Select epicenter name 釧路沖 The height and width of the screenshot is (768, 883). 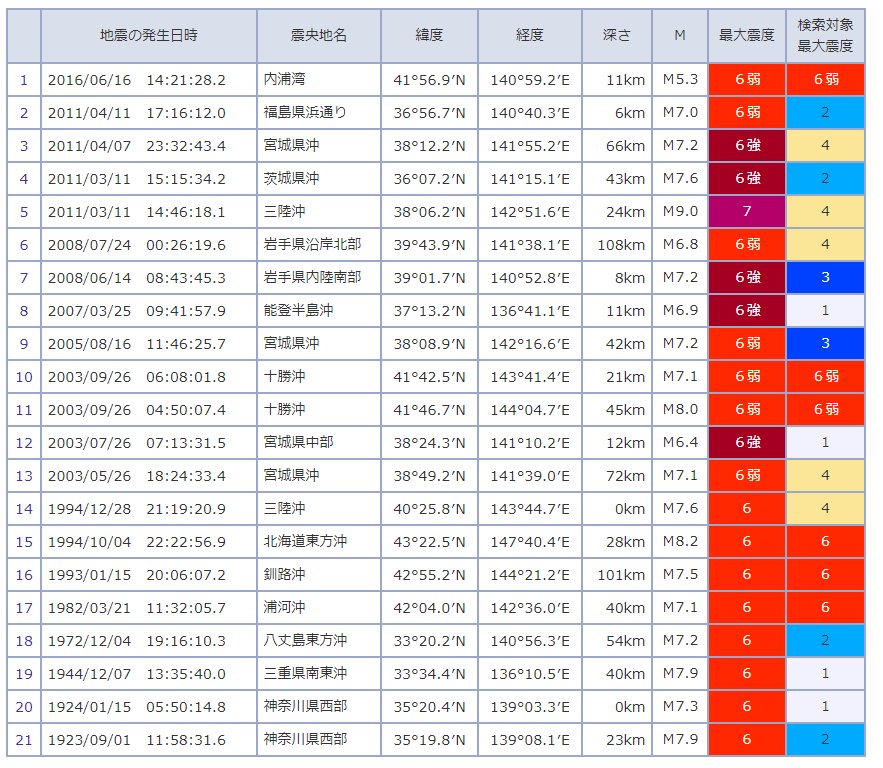pos(284,574)
